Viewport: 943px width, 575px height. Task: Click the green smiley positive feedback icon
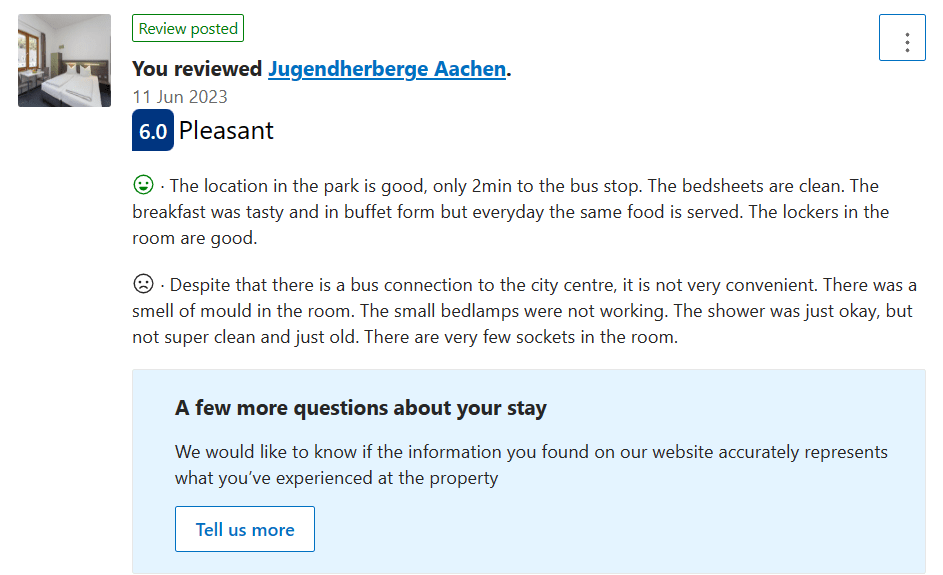[x=143, y=185]
